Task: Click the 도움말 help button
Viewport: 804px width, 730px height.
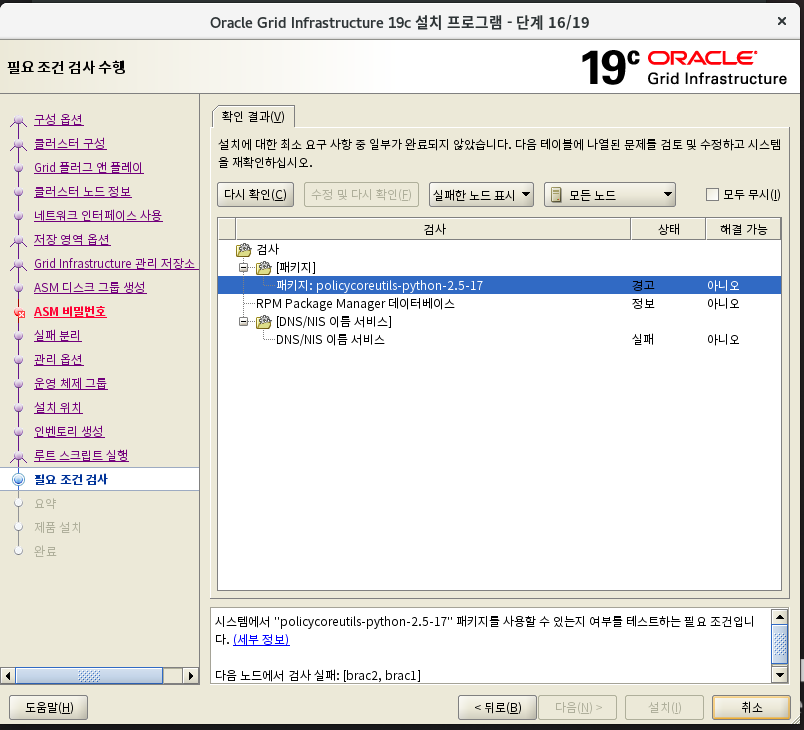Action: (49, 707)
